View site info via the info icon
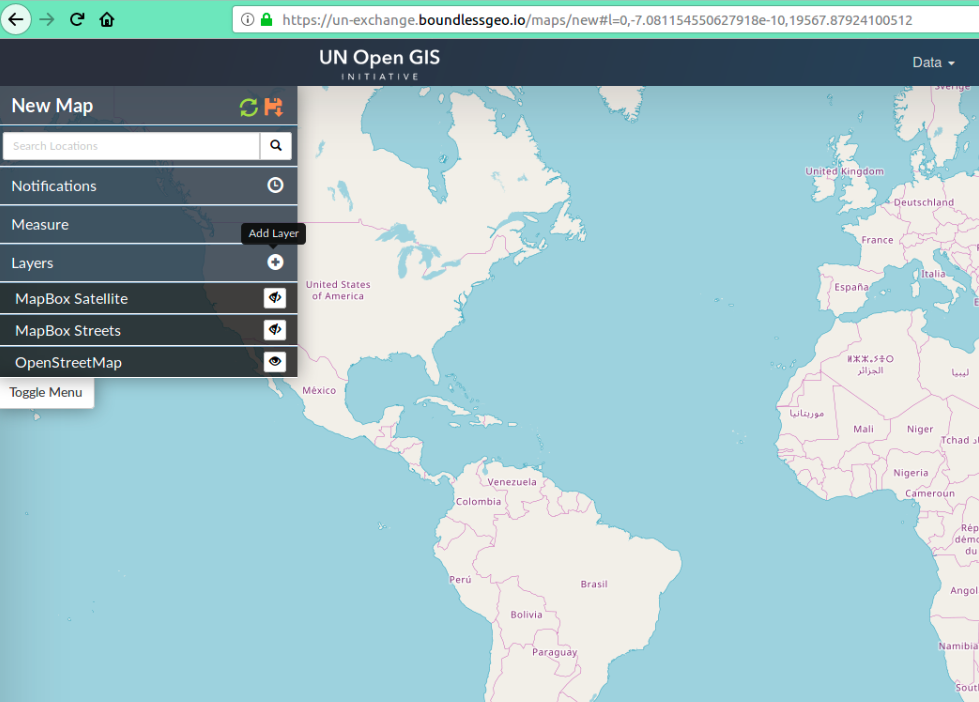979x702 pixels. [248, 19]
